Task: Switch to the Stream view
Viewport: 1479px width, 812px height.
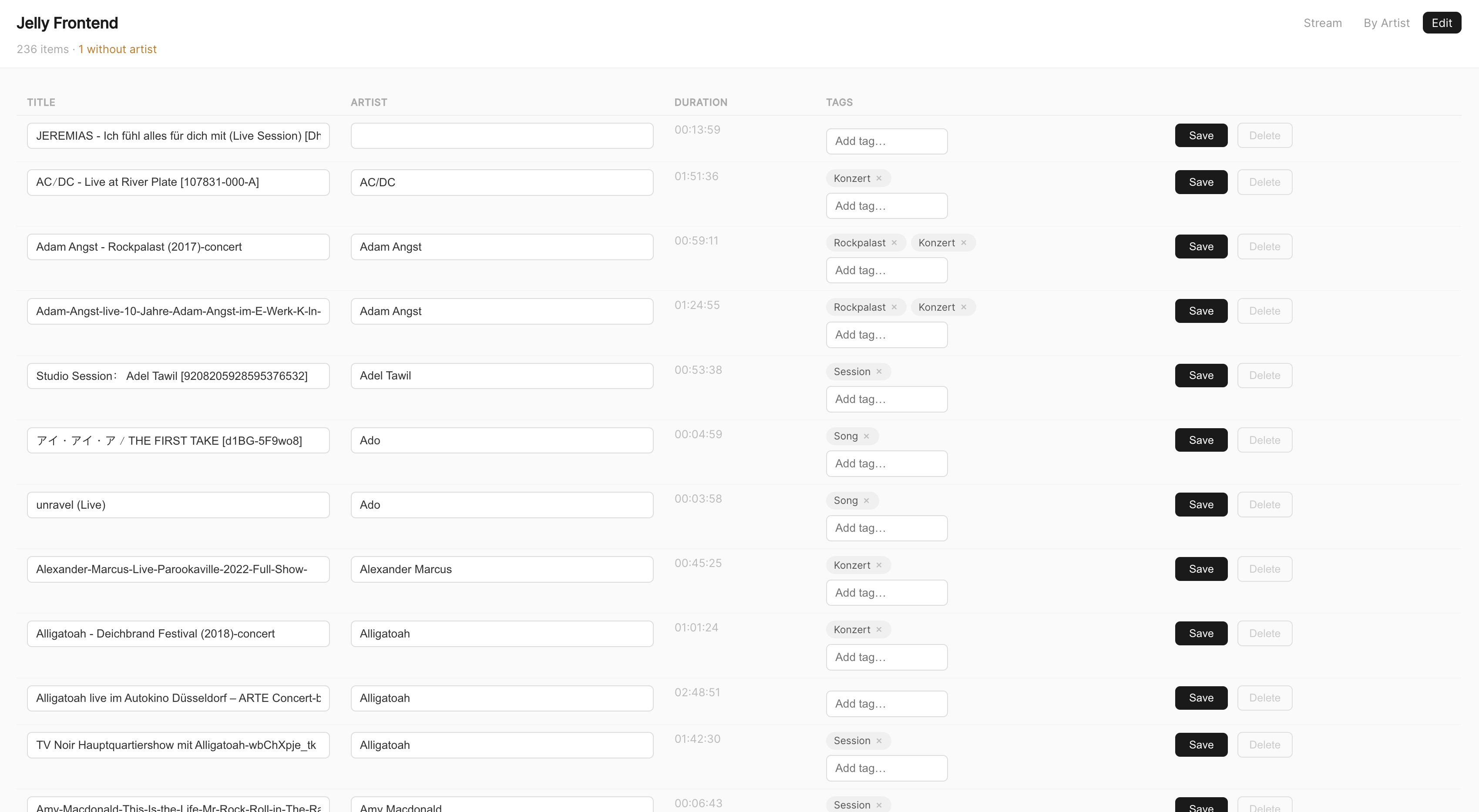Action: 1322,23
